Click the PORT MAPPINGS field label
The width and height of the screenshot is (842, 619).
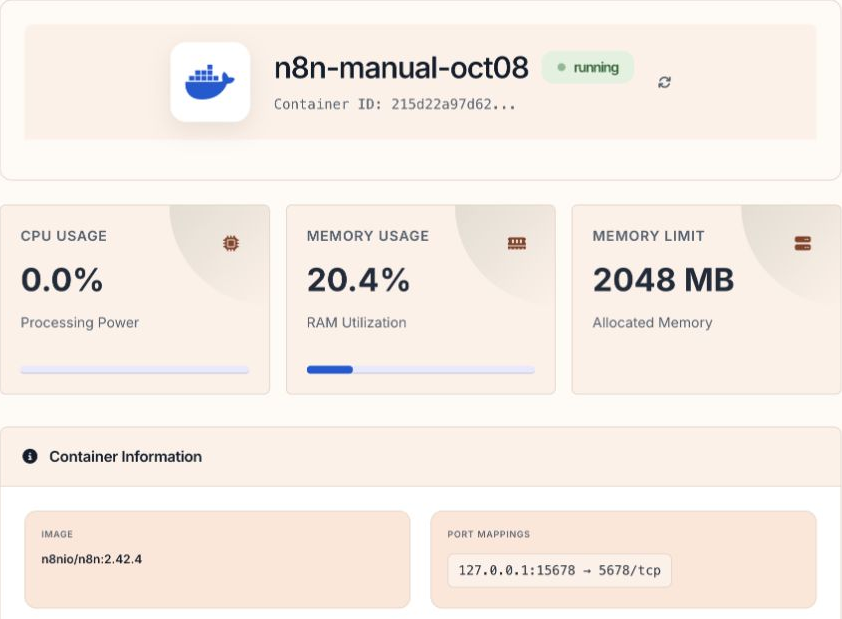tap(489, 534)
